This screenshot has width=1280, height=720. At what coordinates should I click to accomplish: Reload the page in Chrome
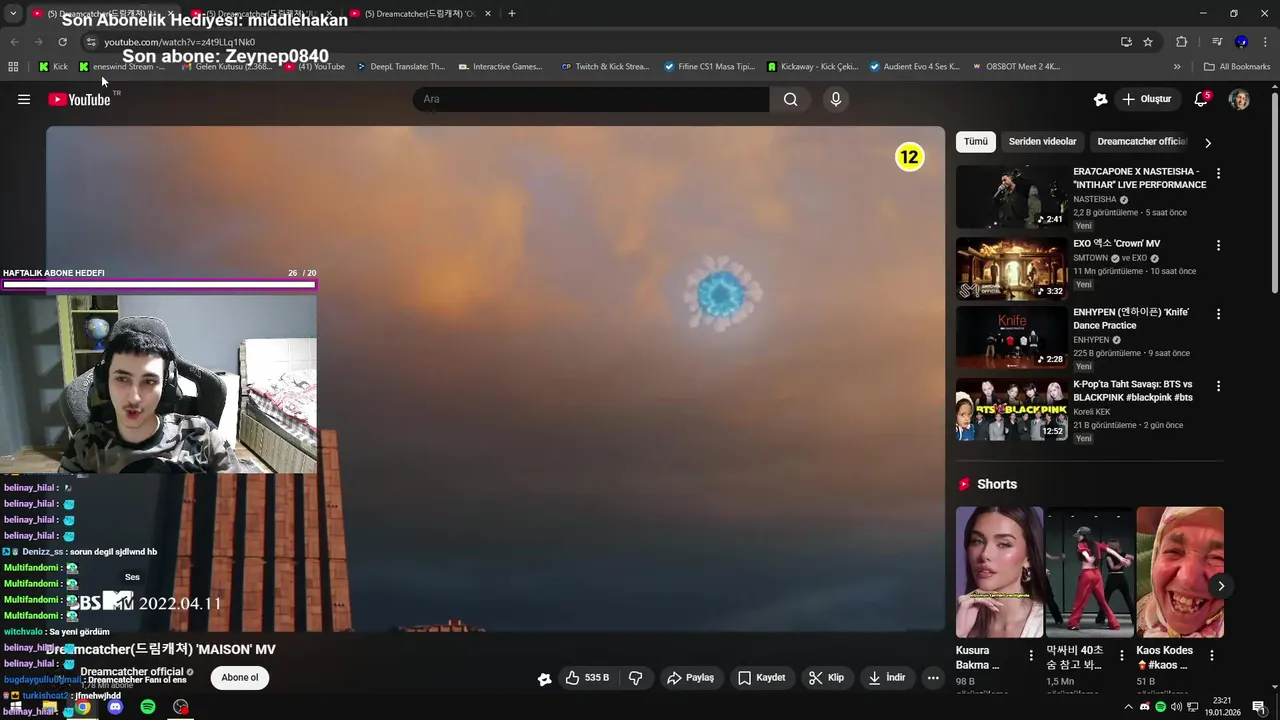[x=62, y=42]
